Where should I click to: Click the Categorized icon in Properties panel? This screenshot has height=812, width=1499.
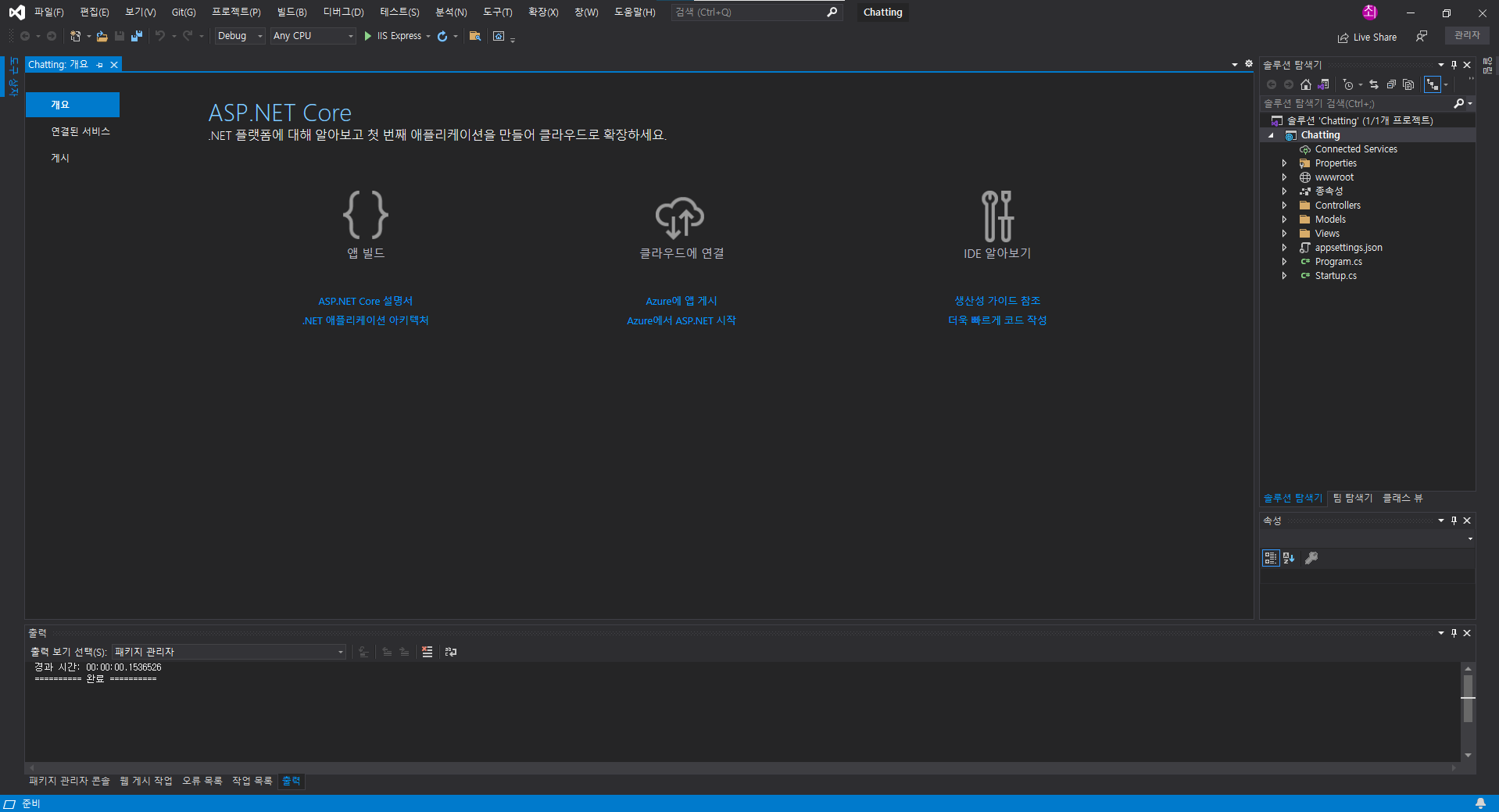point(1271,558)
